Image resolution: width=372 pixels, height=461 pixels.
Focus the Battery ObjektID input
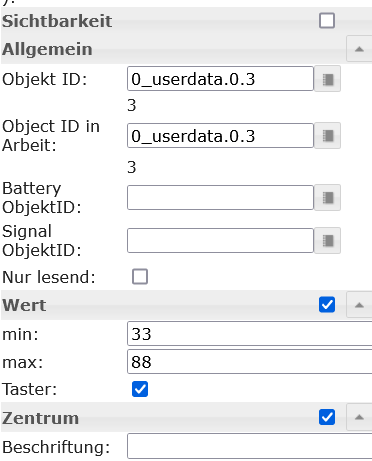220,198
